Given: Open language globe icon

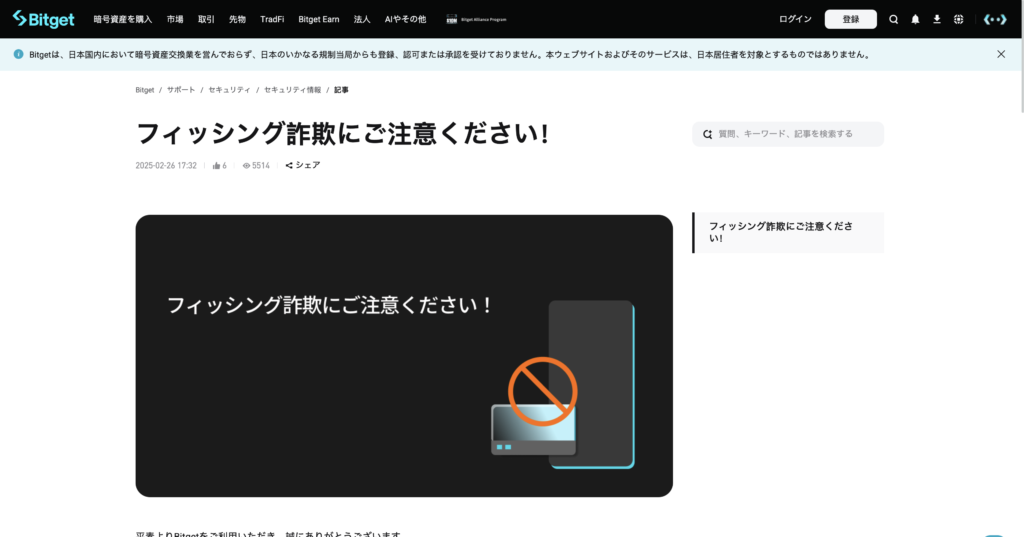Looking at the screenshot, I should coord(958,20).
